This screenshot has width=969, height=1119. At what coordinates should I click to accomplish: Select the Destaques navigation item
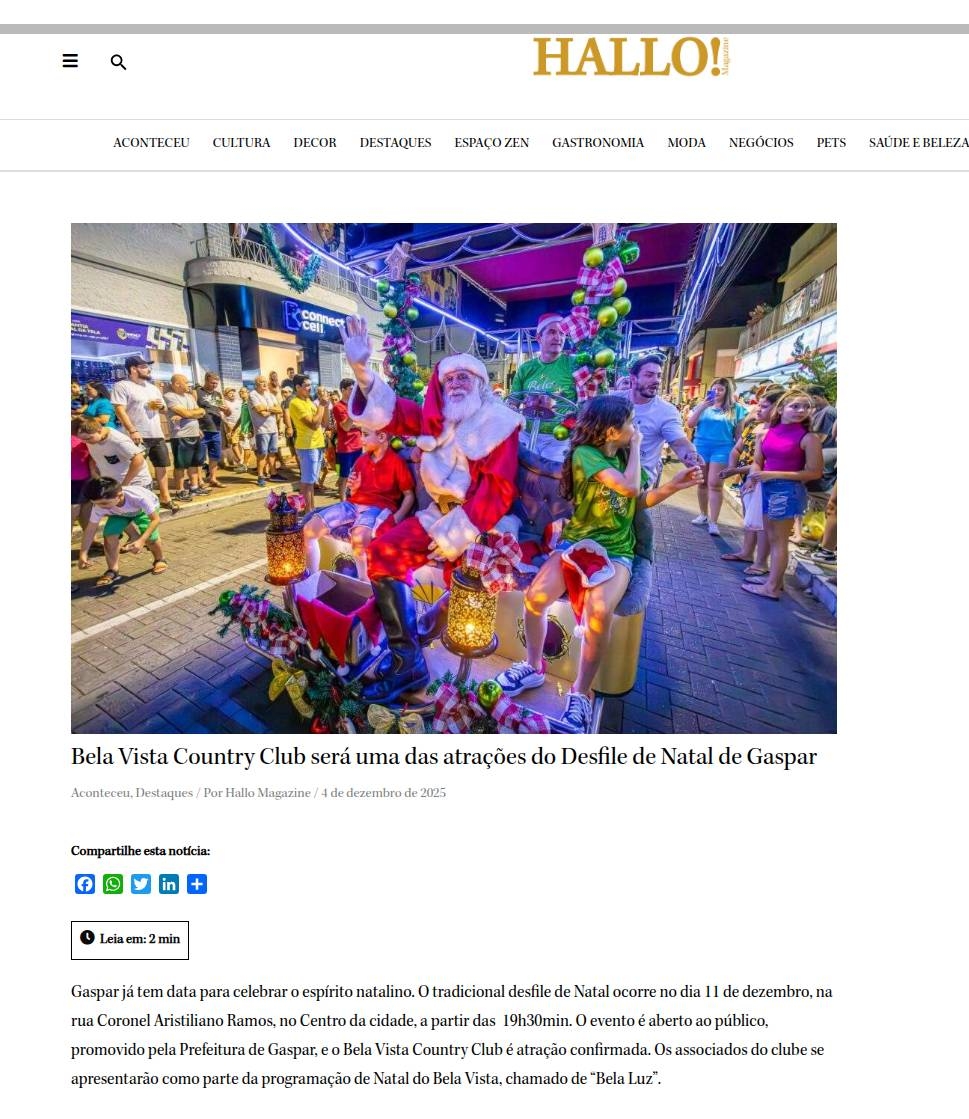(x=395, y=143)
